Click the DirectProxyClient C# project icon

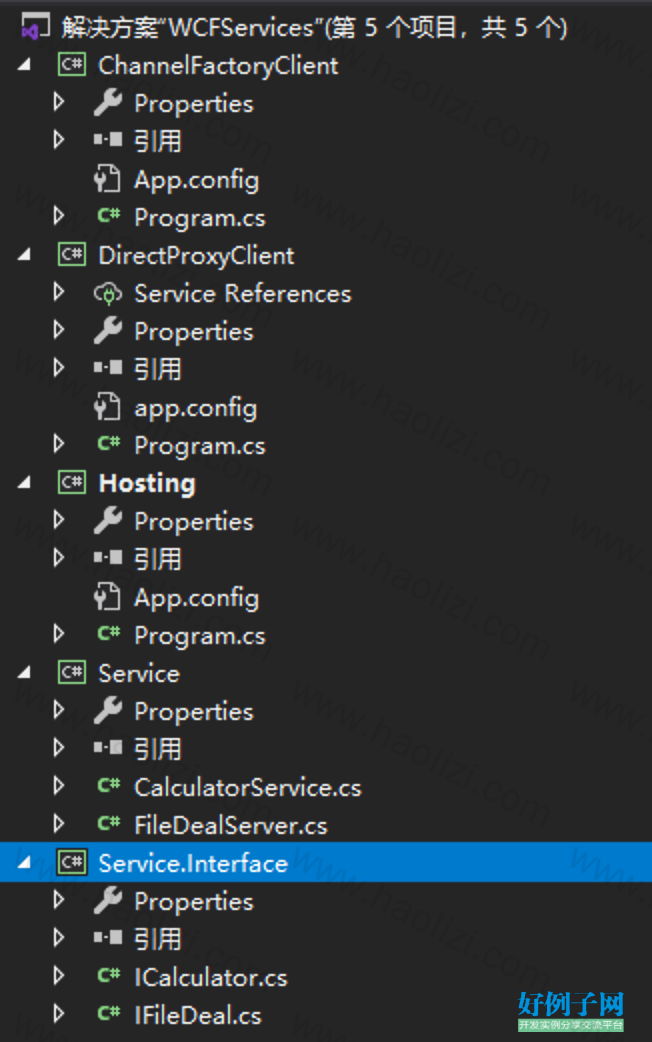coord(72,255)
